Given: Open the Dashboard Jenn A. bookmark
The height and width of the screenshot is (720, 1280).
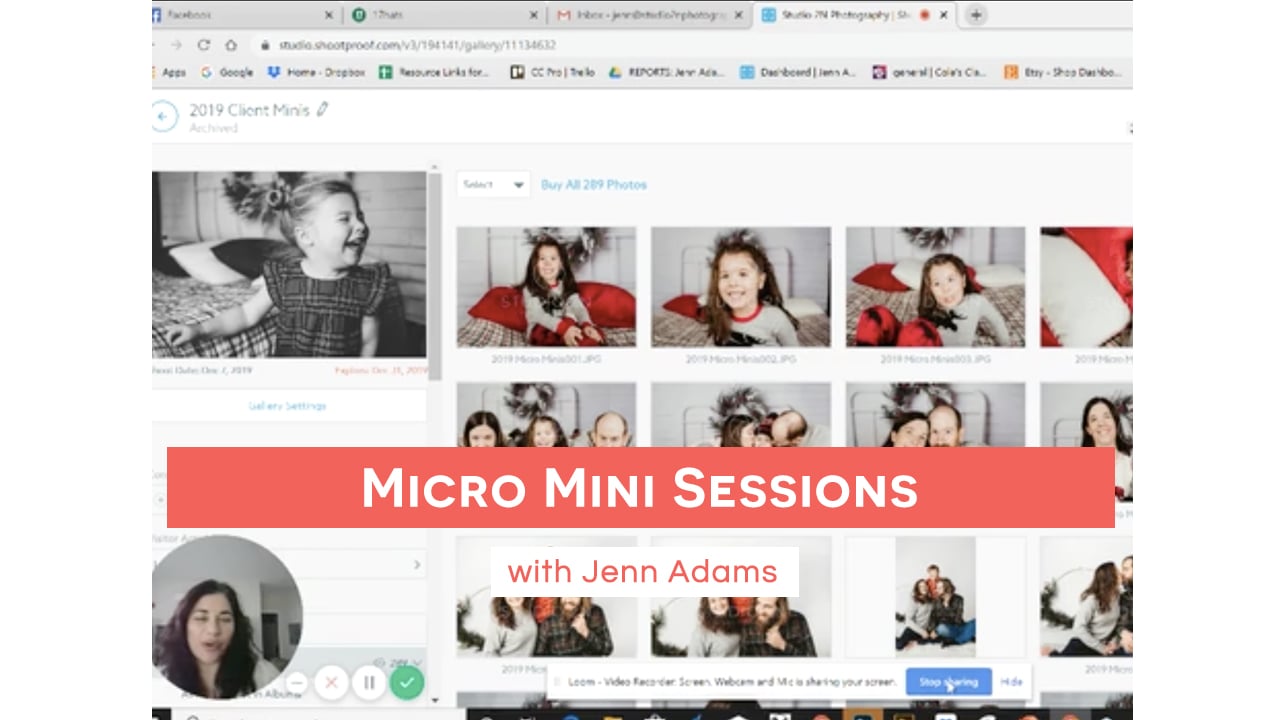Looking at the screenshot, I should click(798, 72).
